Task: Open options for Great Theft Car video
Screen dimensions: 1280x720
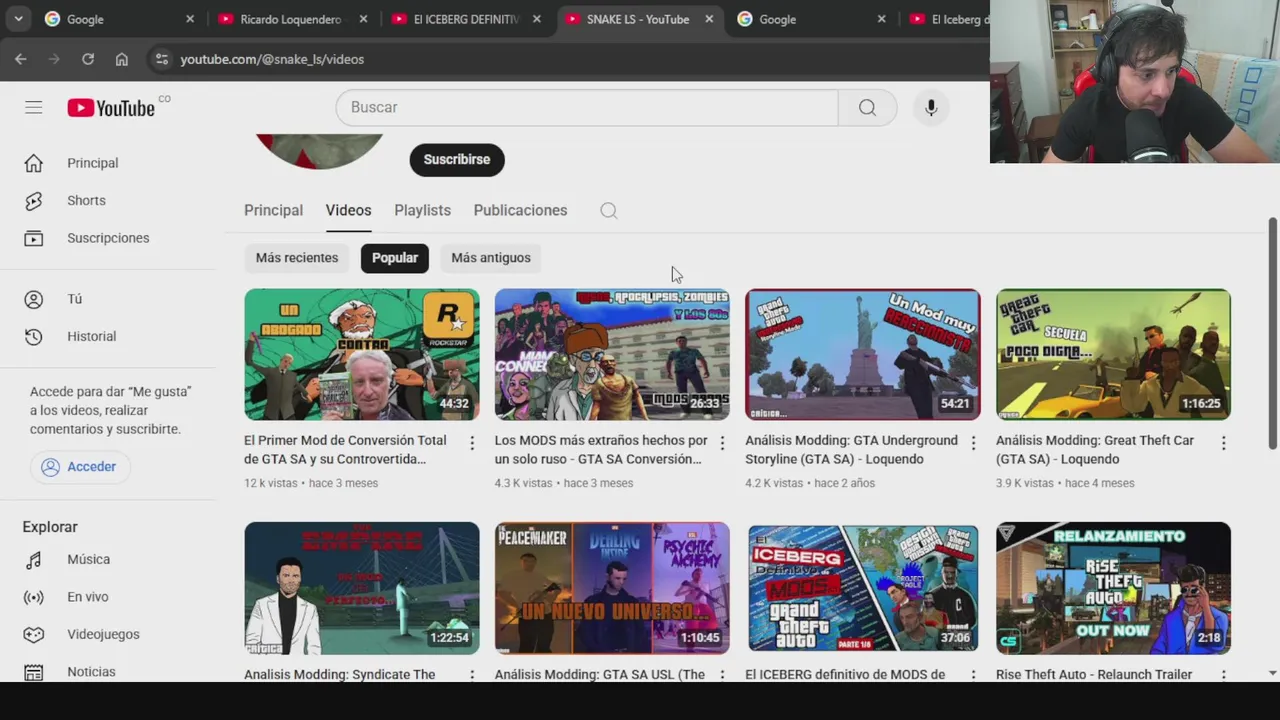Action: (1223, 442)
